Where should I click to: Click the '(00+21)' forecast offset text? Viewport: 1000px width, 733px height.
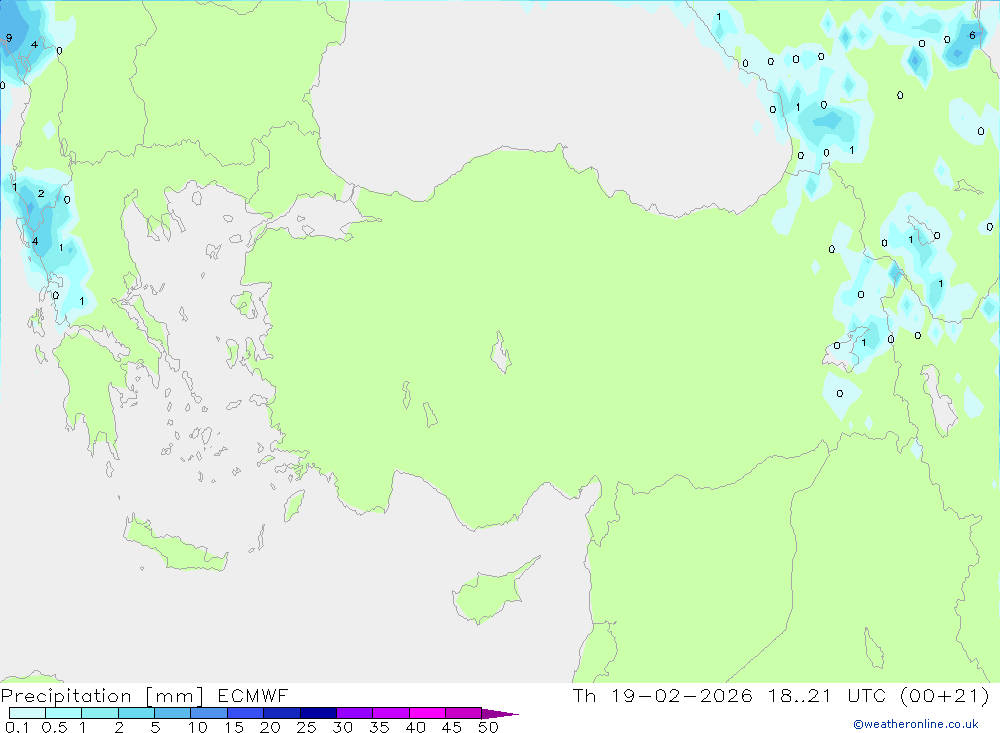point(944,696)
